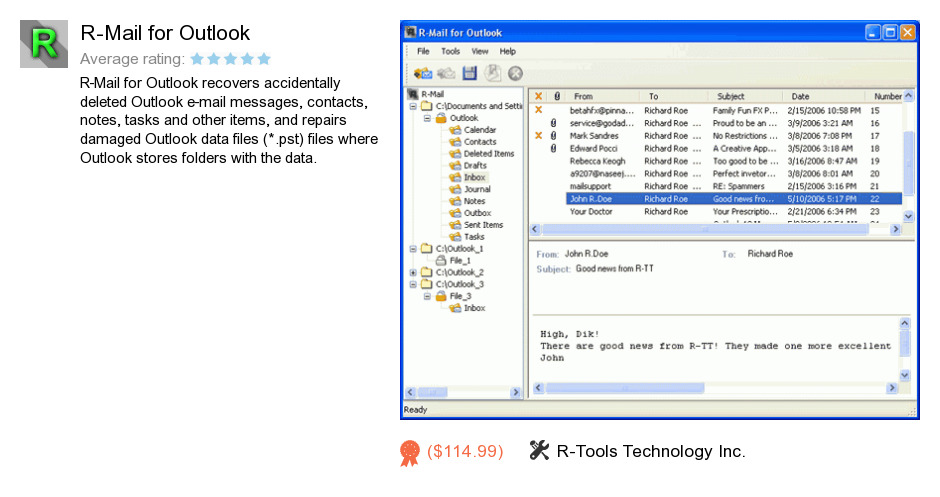Click the gray circular stop icon
This screenshot has width=940, height=497.
pos(516,73)
